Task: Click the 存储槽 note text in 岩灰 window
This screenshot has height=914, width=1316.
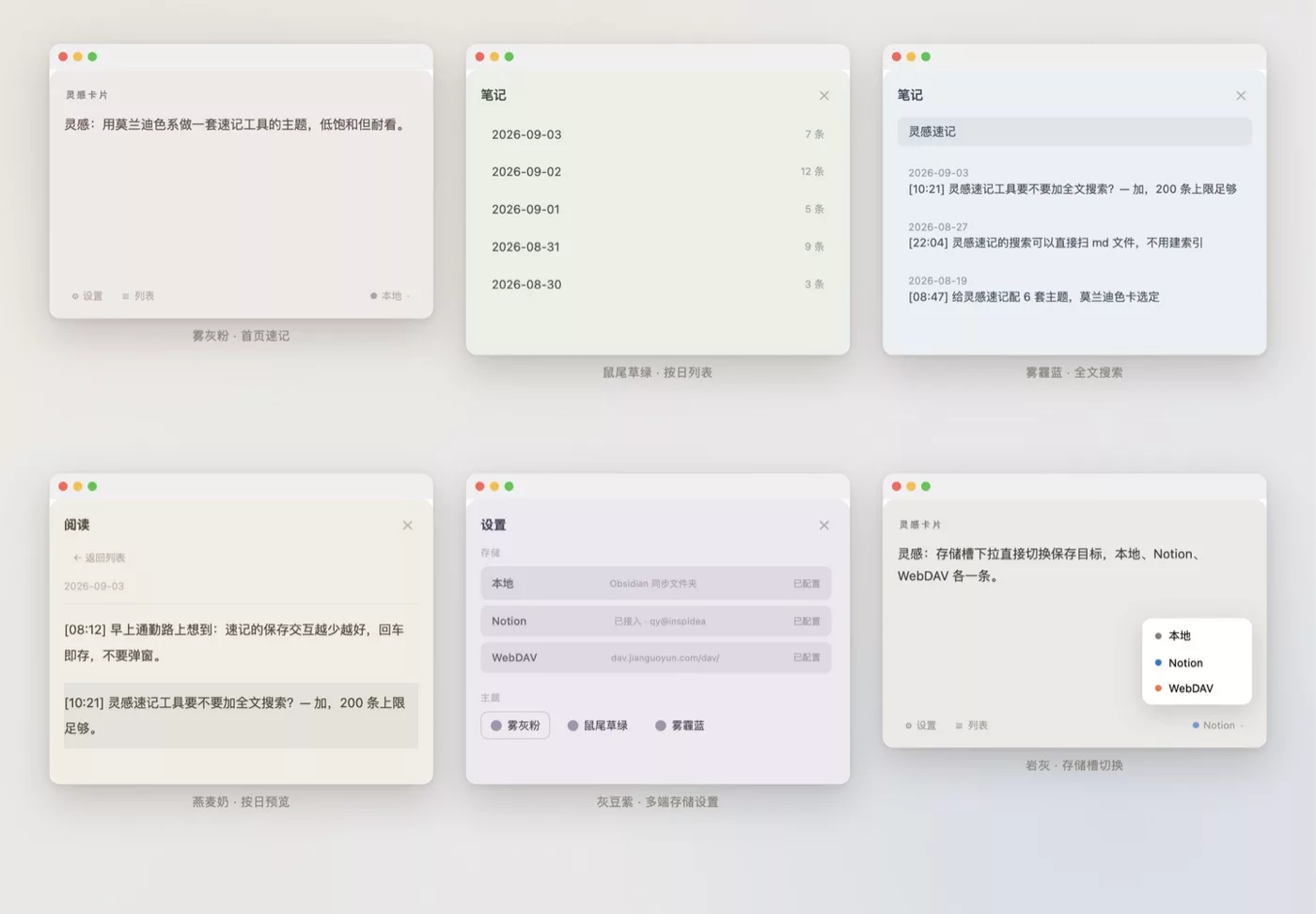Action: pos(1050,565)
